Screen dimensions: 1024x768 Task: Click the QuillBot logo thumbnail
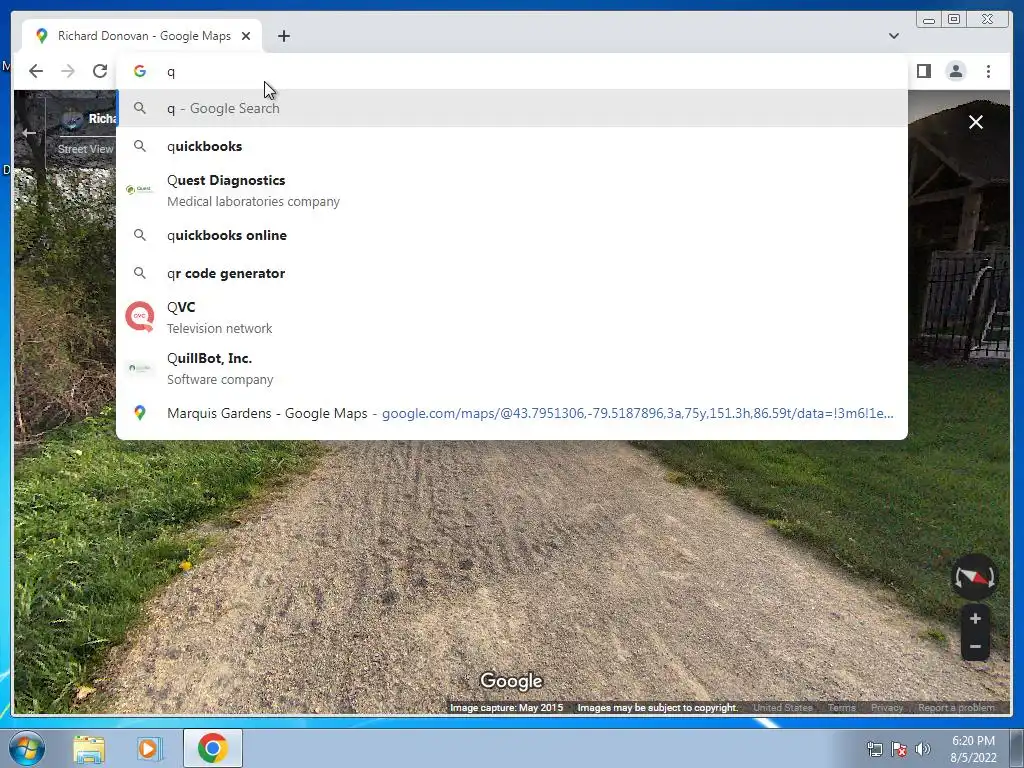tap(140, 368)
